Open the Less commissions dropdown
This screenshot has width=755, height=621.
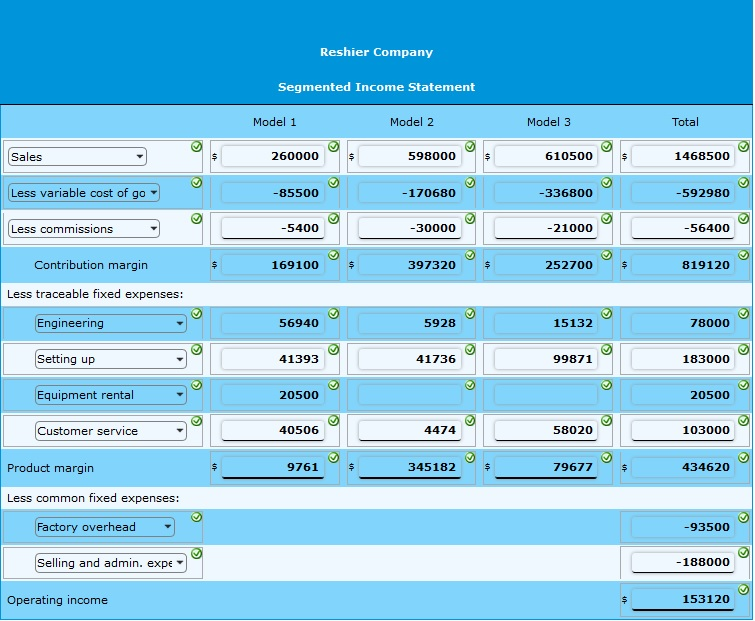pos(84,229)
